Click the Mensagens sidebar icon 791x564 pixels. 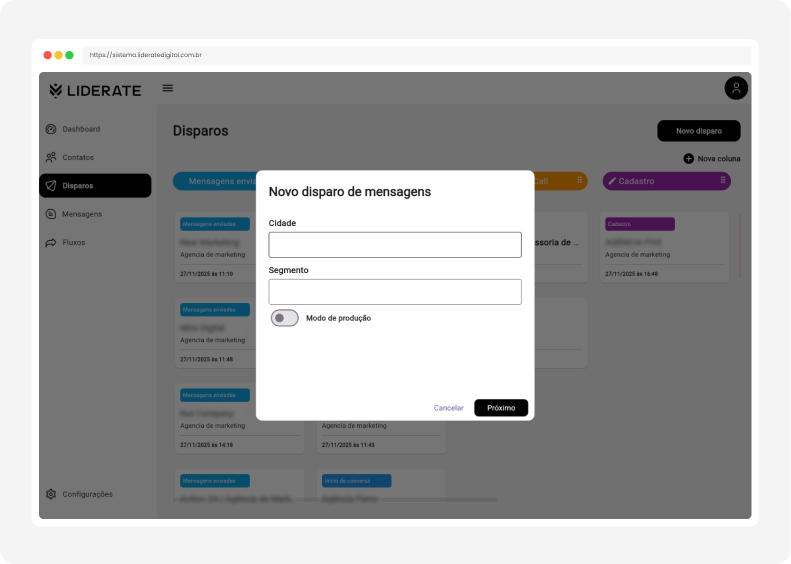point(51,214)
